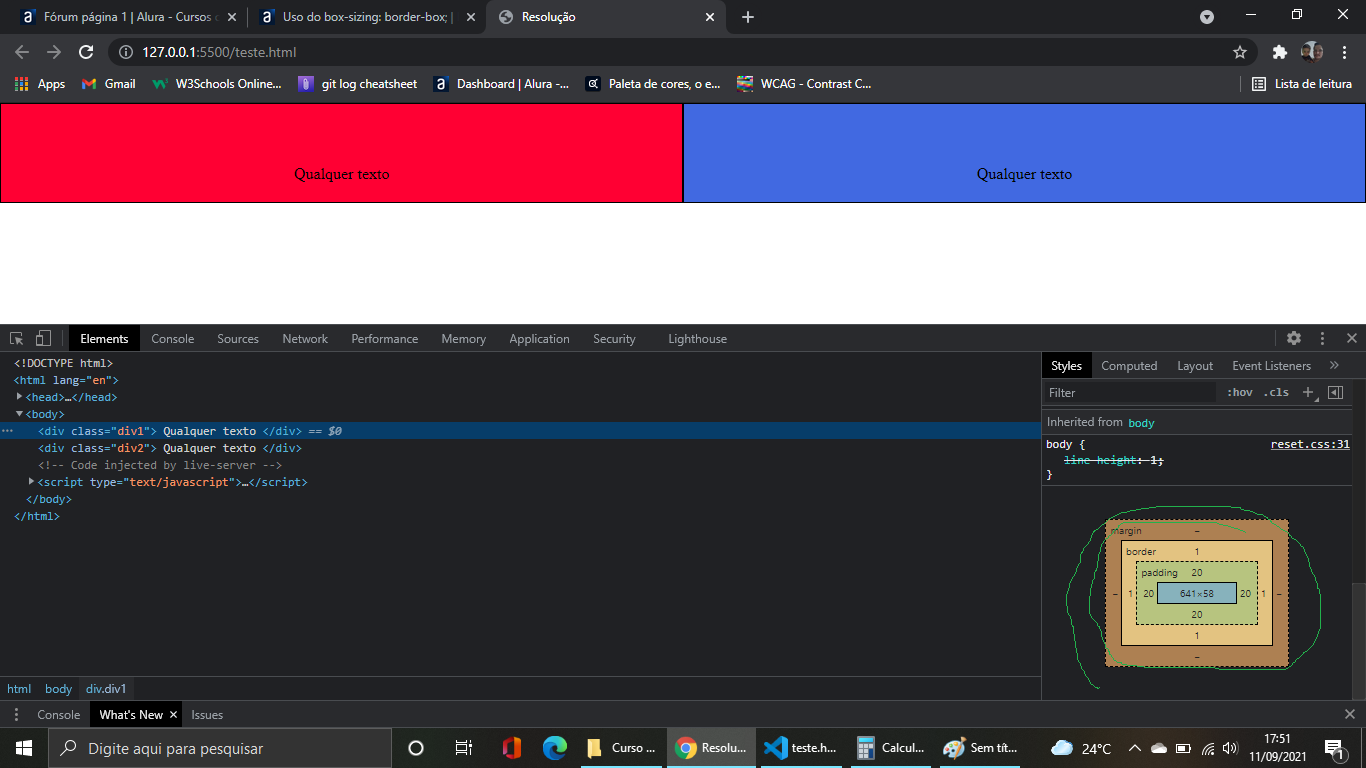The width and height of the screenshot is (1366, 768).
Task: Open the Performance tab
Action: 385,338
